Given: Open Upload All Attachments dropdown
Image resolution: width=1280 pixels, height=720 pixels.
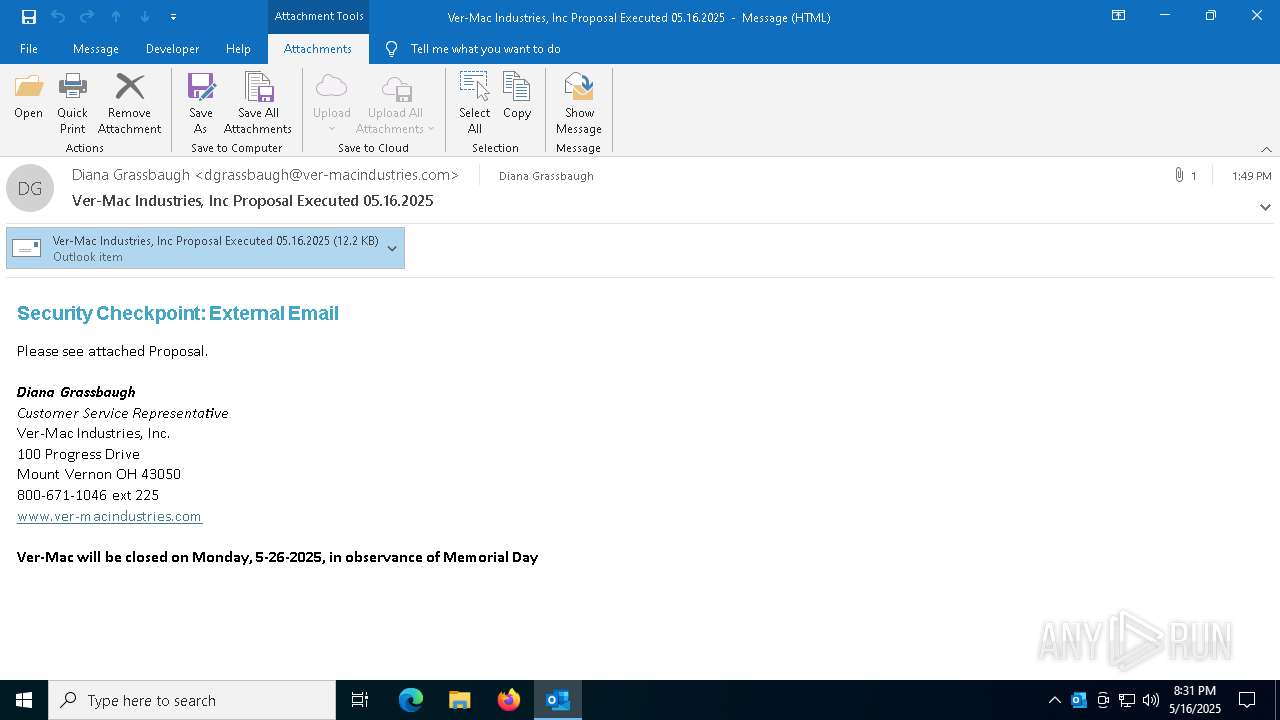Looking at the screenshot, I should (395, 104).
